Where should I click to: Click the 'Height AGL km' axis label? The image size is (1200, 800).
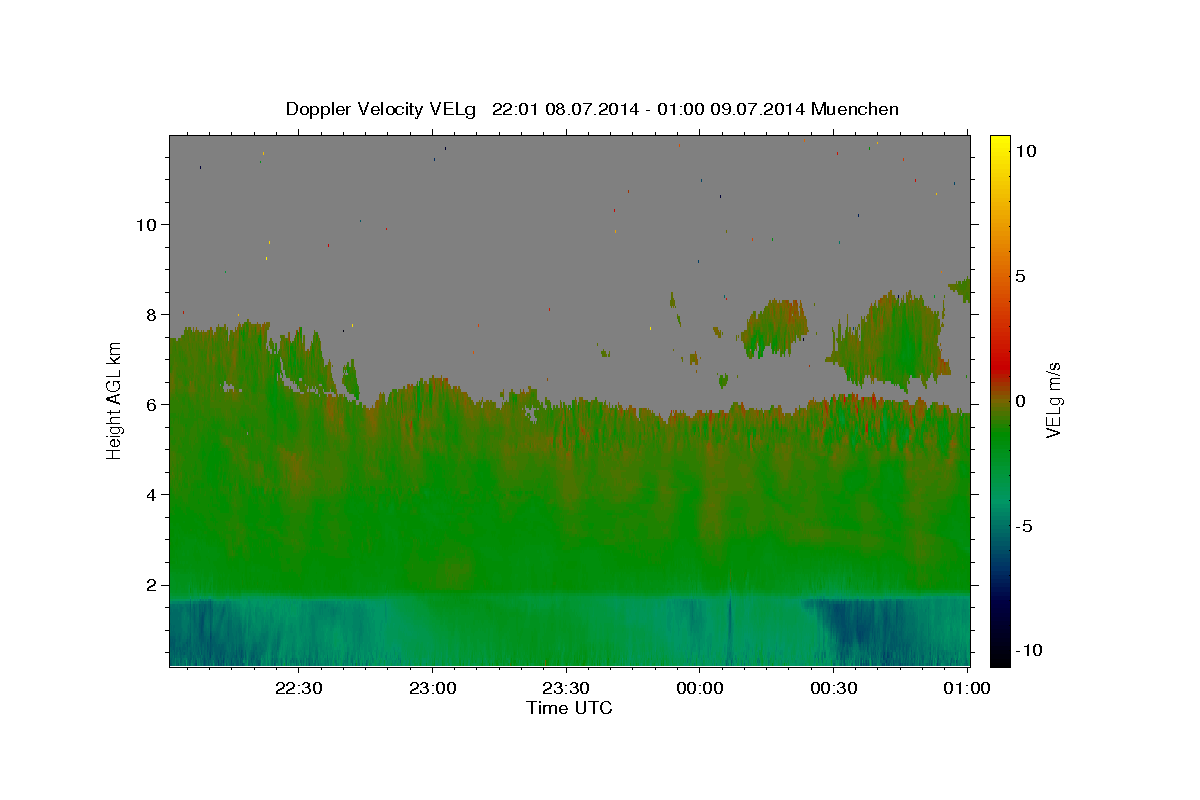[x=114, y=400]
